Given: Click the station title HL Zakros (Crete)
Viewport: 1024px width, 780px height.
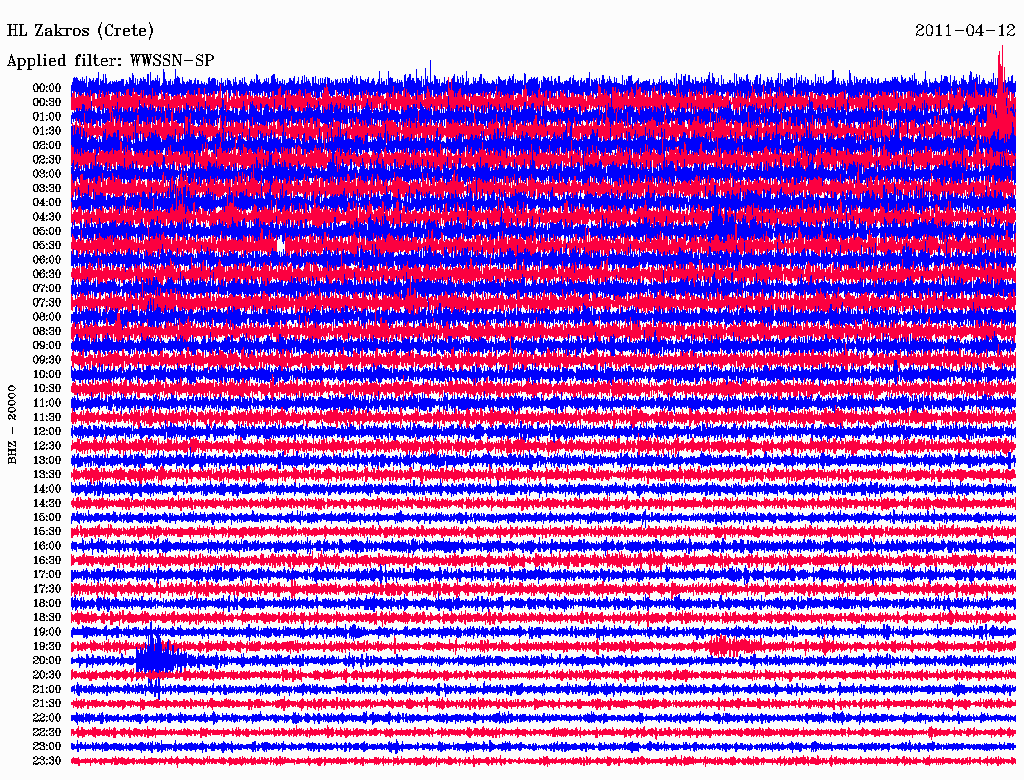Looking at the screenshot, I should point(80,30).
